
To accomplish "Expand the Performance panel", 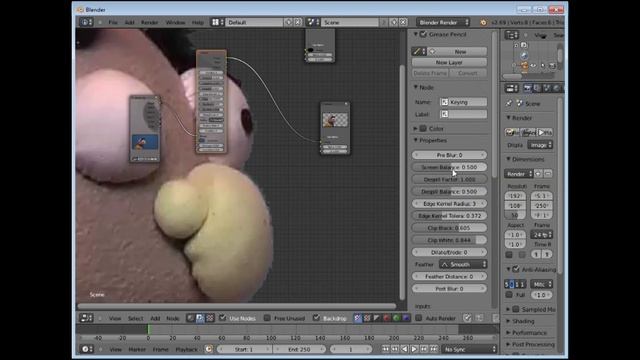I will (509, 333).
